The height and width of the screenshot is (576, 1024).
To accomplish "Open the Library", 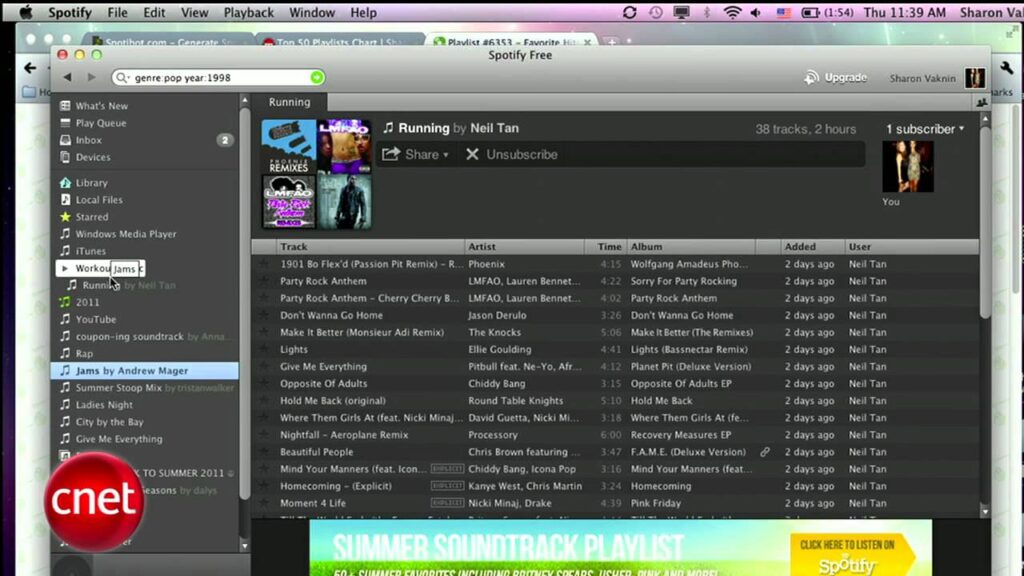I will point(91,183).
